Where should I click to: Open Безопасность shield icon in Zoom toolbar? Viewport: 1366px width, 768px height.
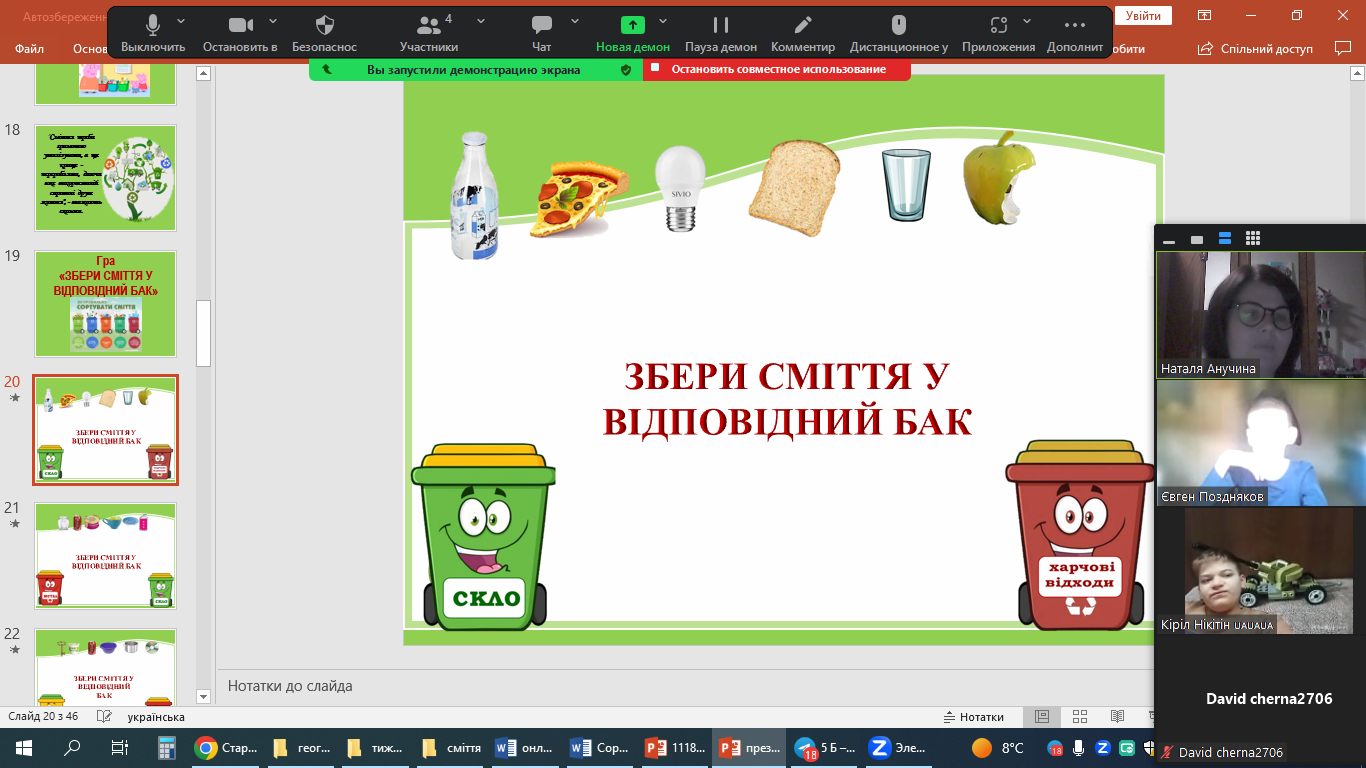pyautogui.click(x=324, y=34)
